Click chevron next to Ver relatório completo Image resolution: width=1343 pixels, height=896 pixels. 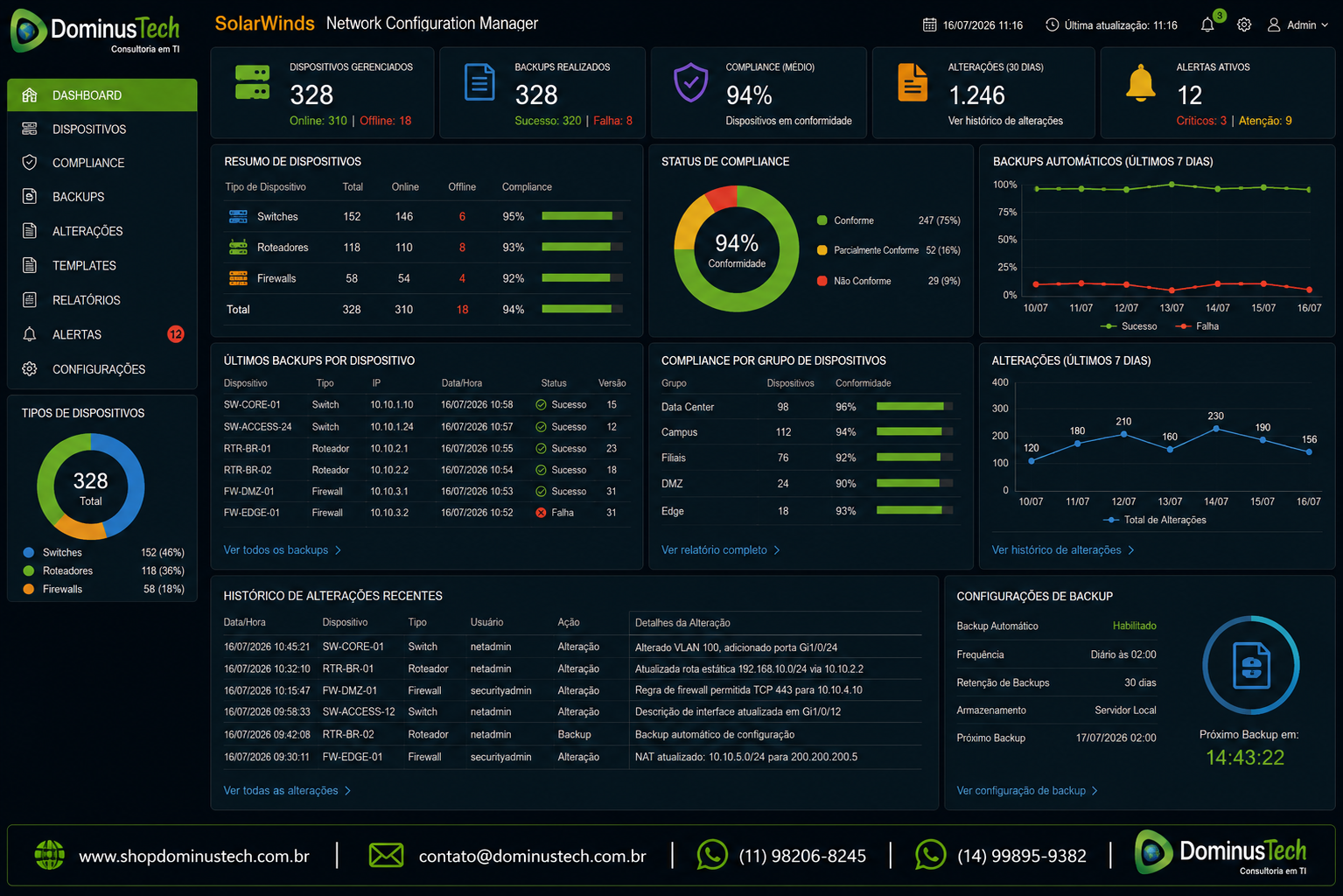pyautogui.click(x=777, y=550)
